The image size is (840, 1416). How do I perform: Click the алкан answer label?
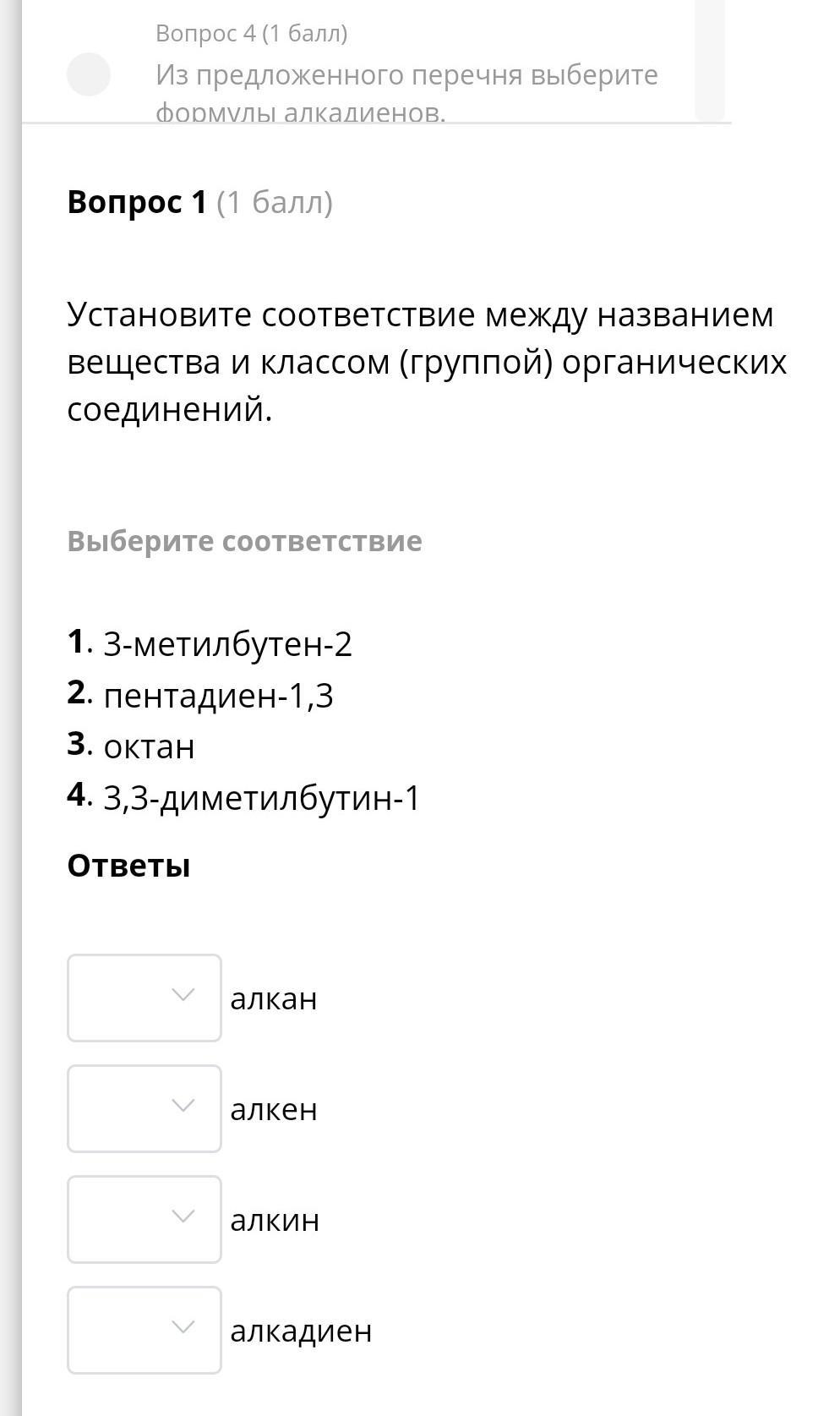pyautogui.click(x=274, y=998)
